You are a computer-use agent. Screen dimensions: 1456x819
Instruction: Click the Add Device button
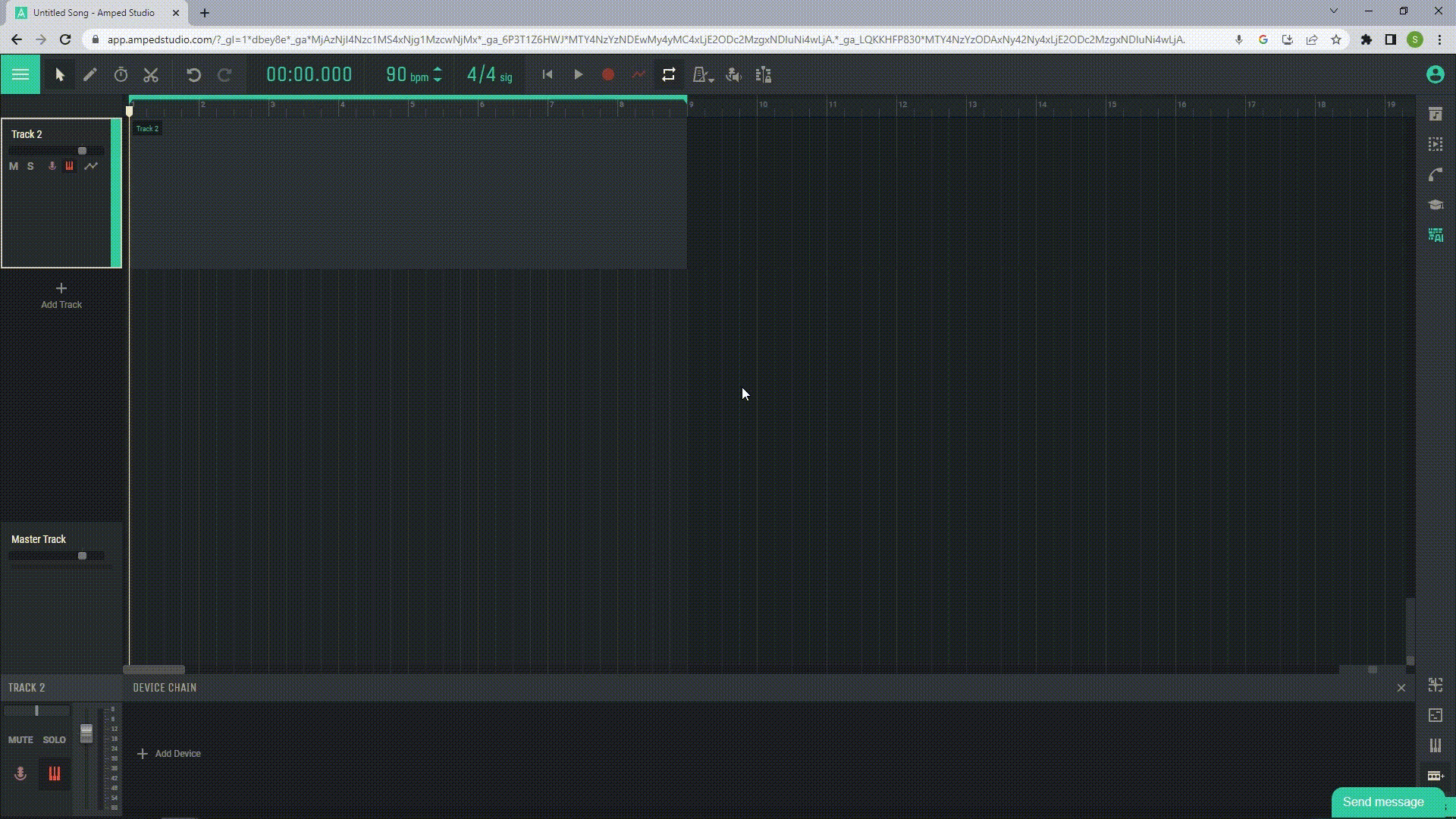coord(168,753)
